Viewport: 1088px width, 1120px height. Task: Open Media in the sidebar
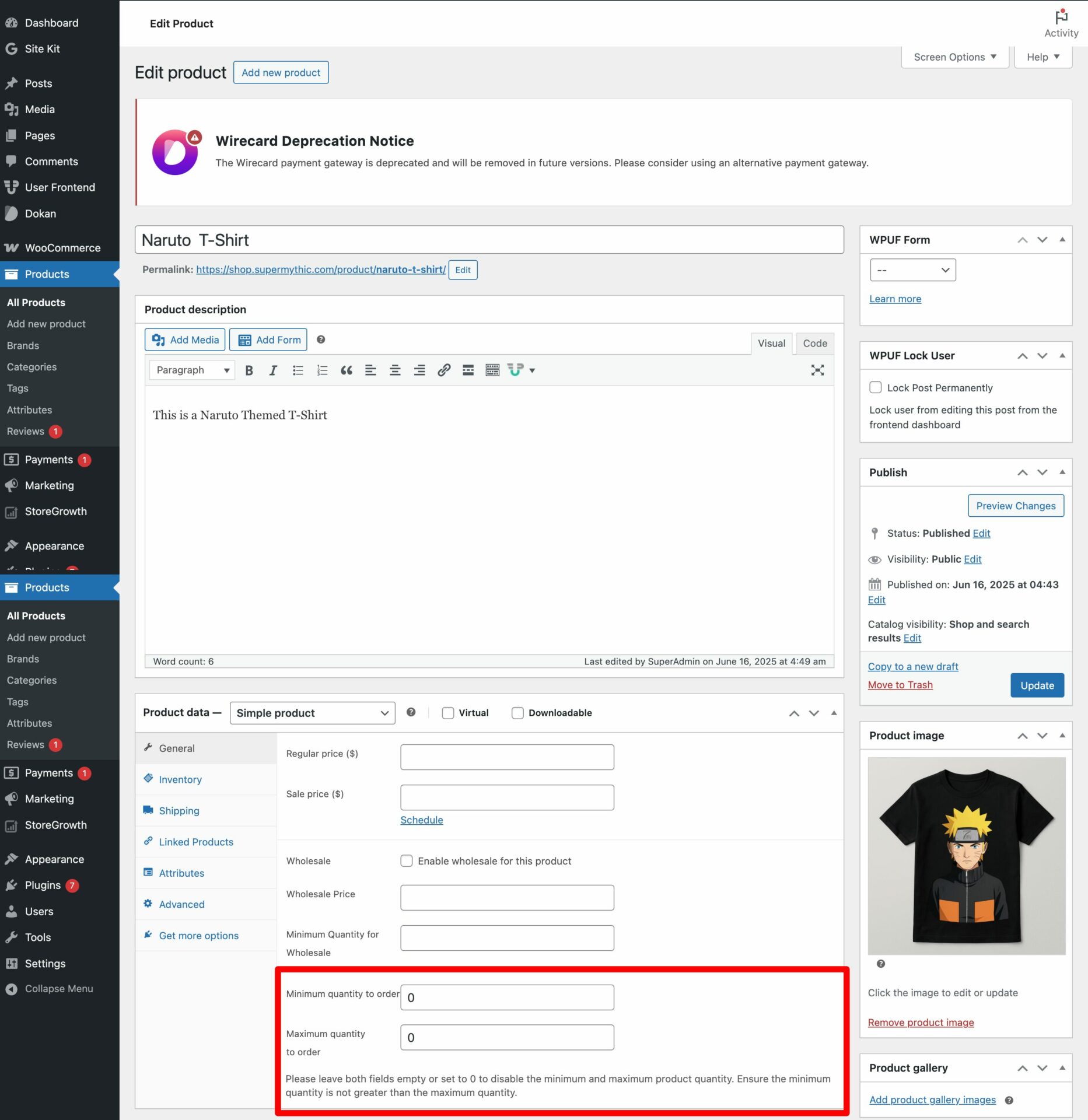[40, 109]
